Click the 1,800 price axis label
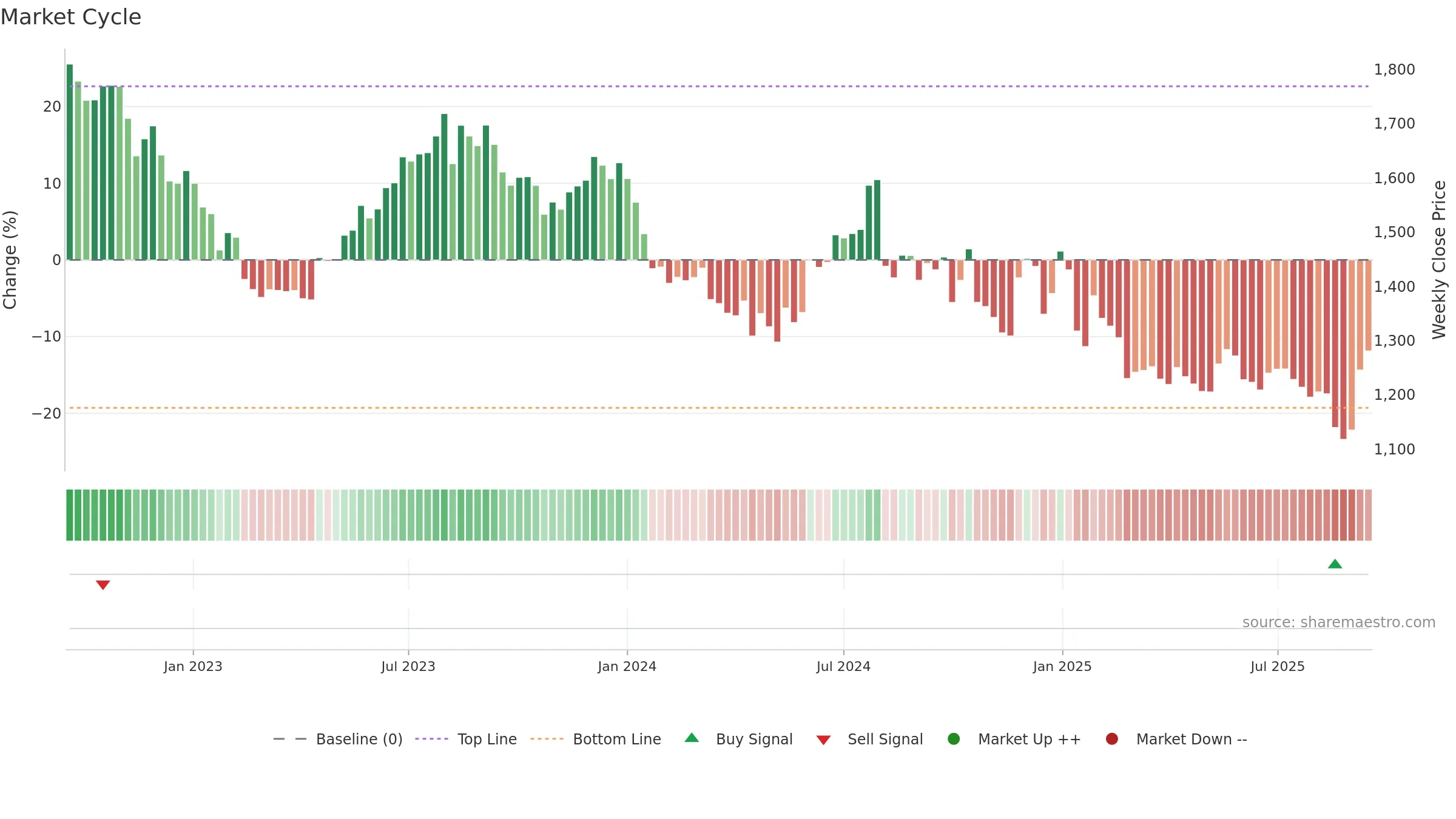Screen dimensions: 1456x819 pos(1394,70)
